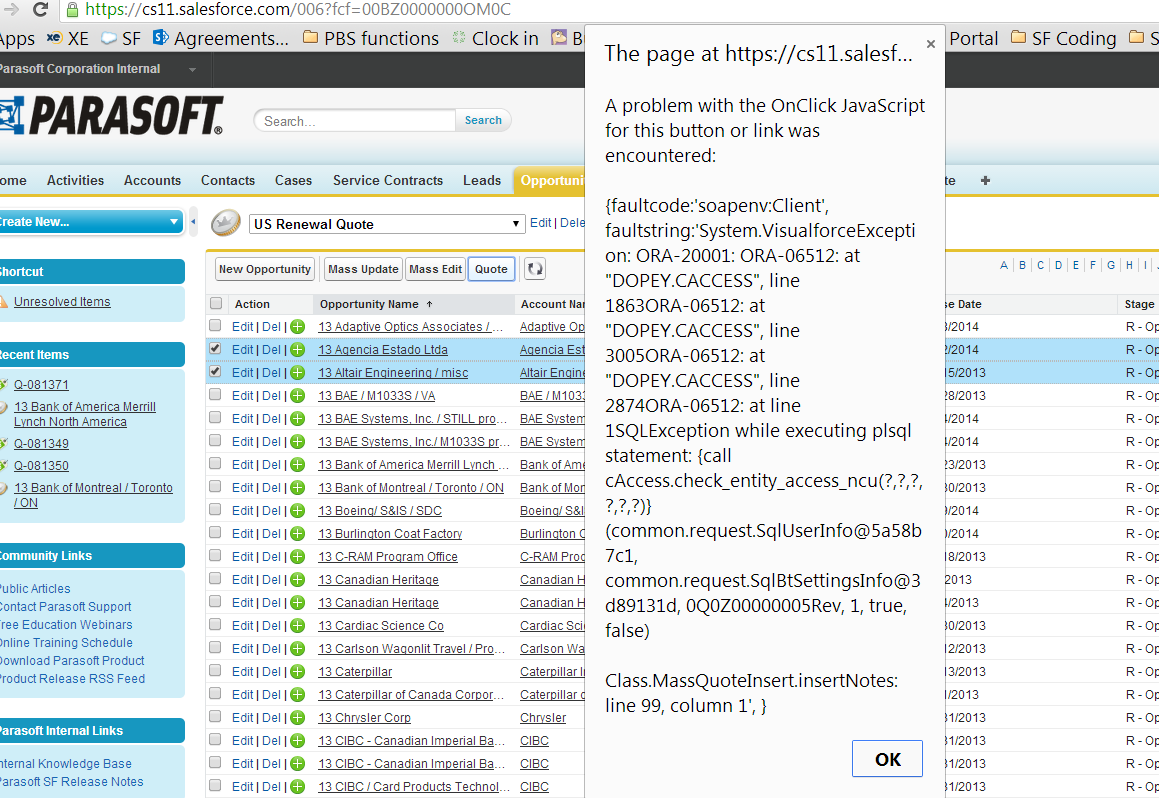Open the Unresolved Items shortcut
The width and height of the screenshot is (1159, 798).
62,301
